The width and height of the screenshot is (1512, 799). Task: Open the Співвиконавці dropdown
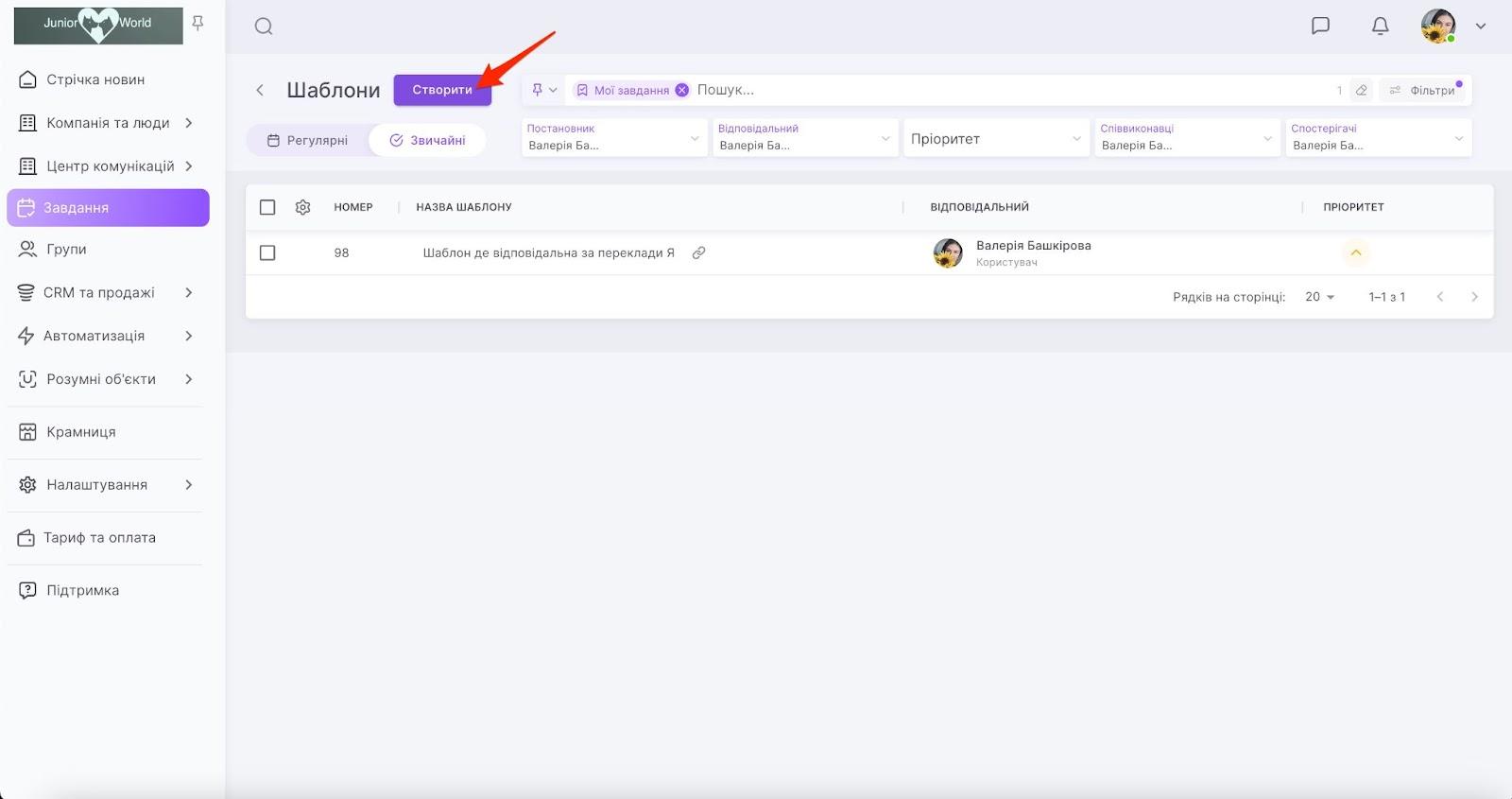coord(1187,138)
